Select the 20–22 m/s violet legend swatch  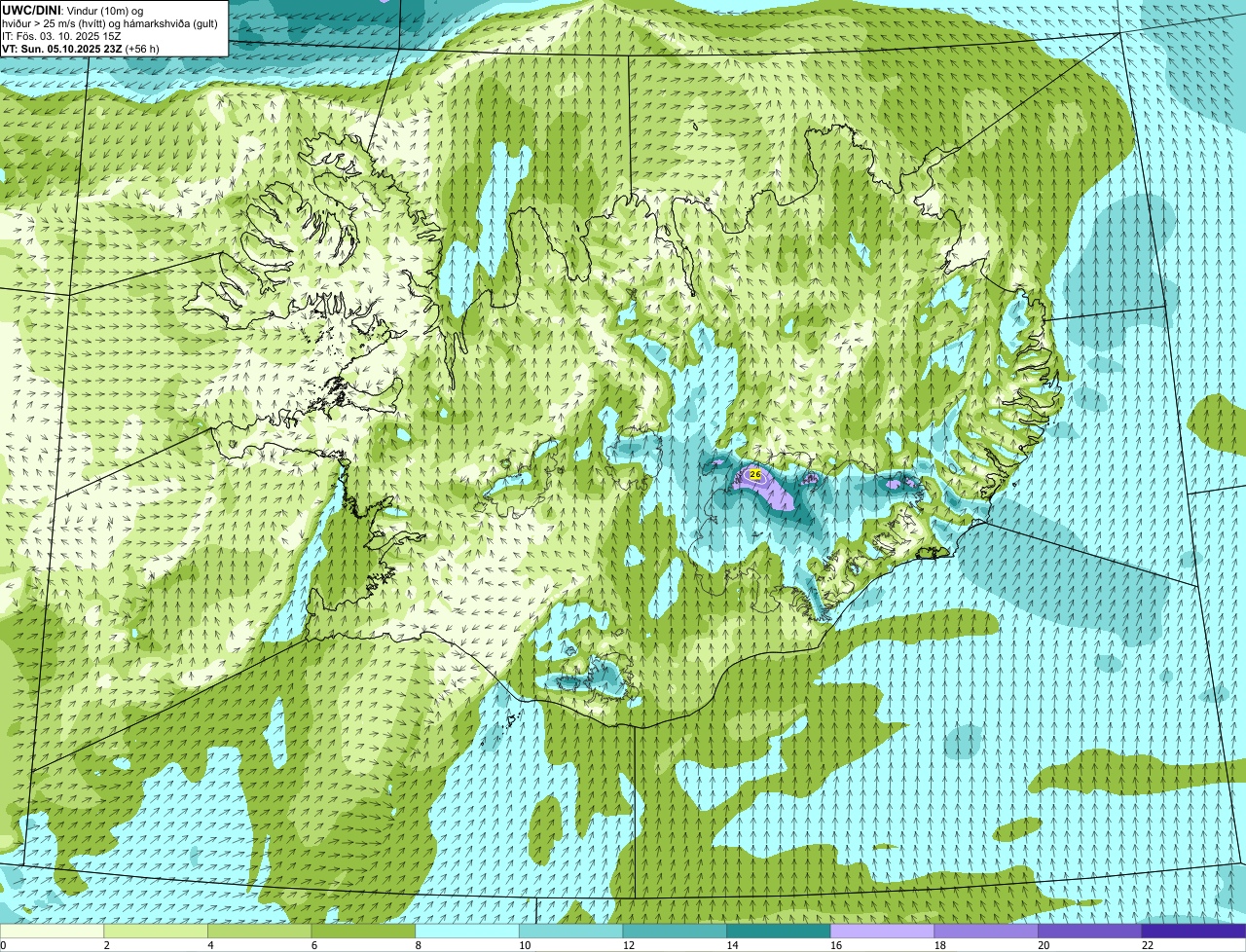click(x=1089, y=931)
